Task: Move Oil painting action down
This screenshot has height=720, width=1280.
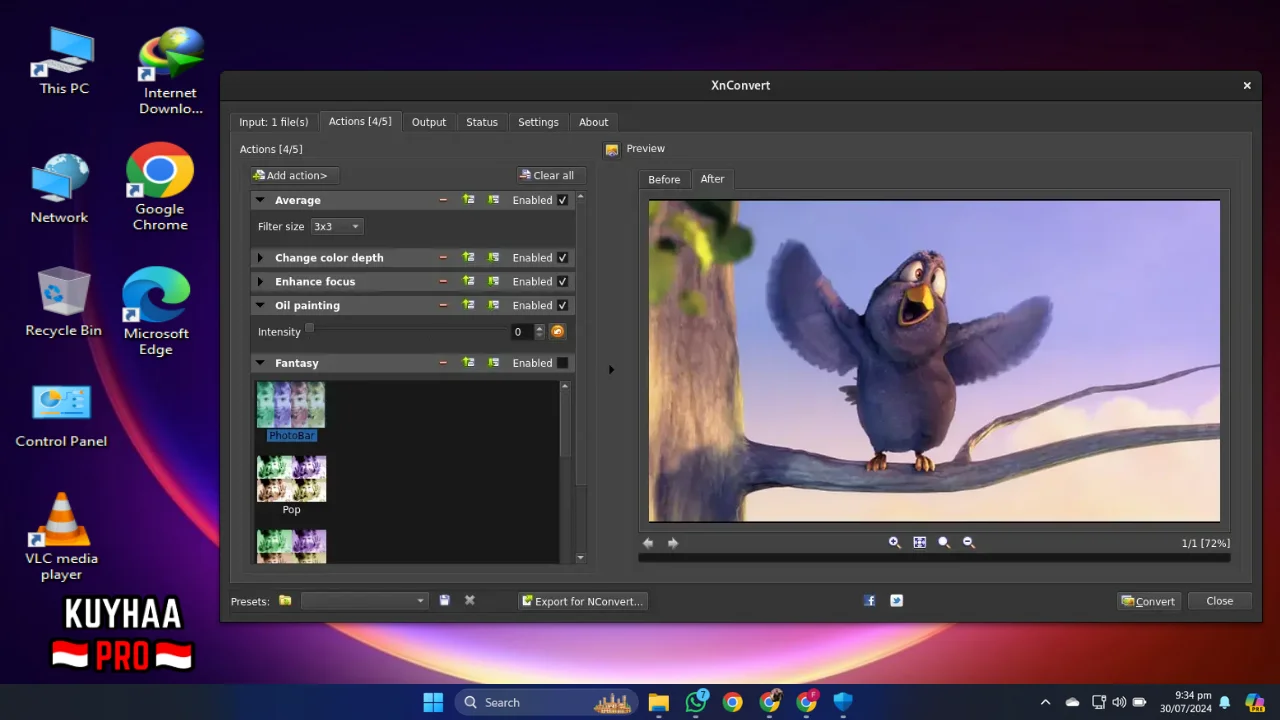Action: 493,305
